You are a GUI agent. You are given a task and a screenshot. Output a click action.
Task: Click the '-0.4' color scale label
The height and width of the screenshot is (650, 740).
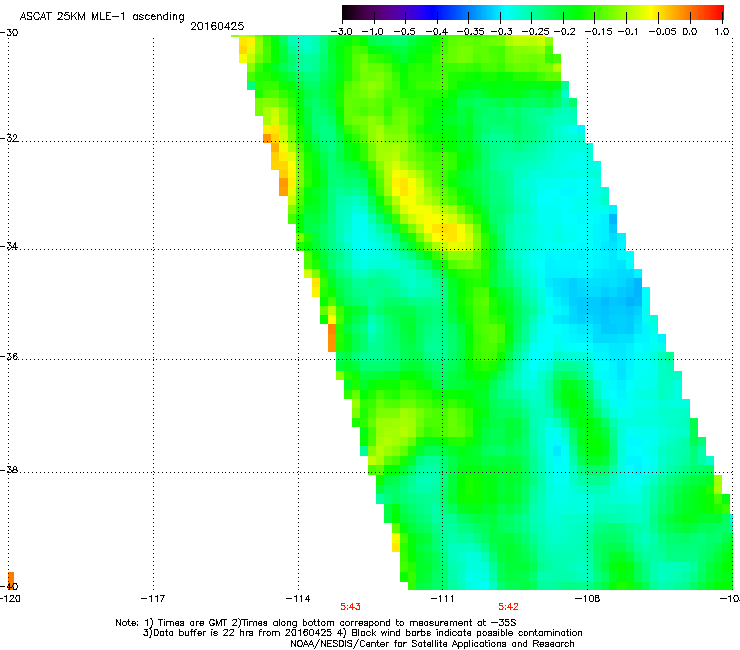pos(437,32)
